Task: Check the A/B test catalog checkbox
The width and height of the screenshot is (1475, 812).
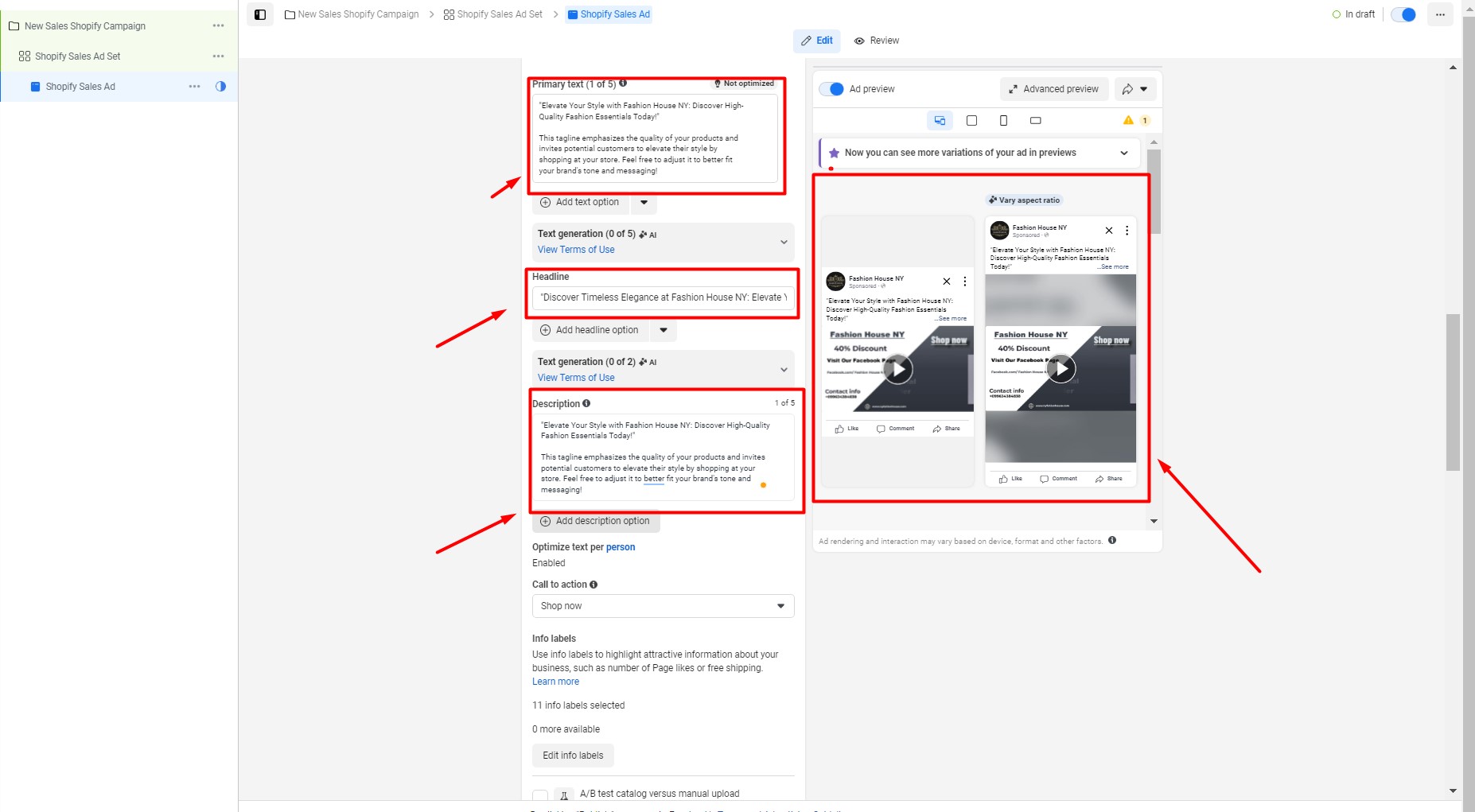Action: [x=540, y=796]
